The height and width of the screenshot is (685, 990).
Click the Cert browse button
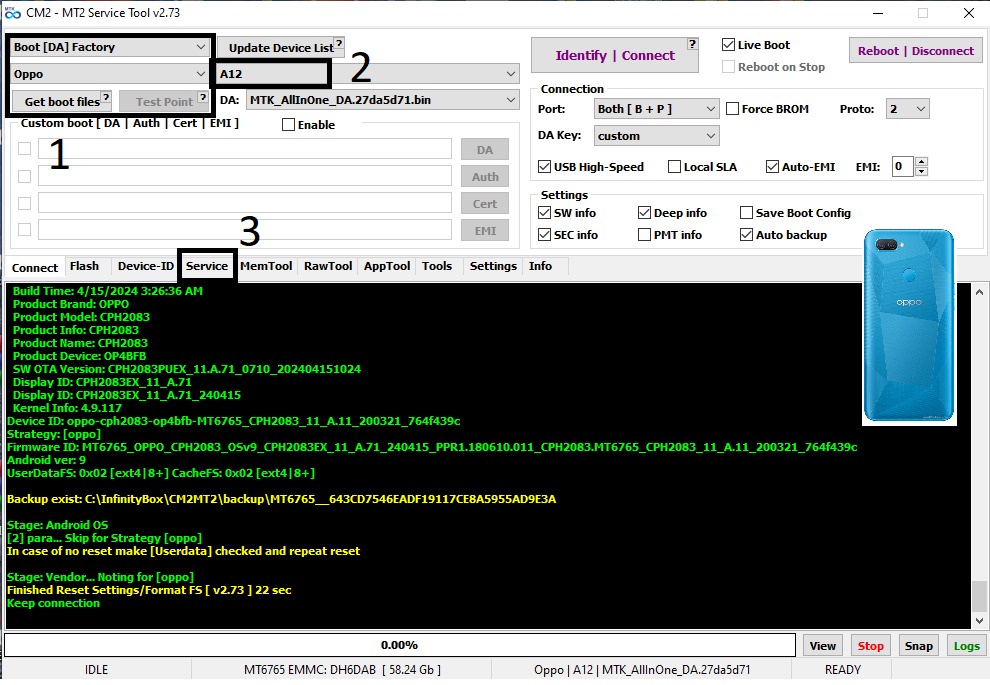(x=485, y=204)
